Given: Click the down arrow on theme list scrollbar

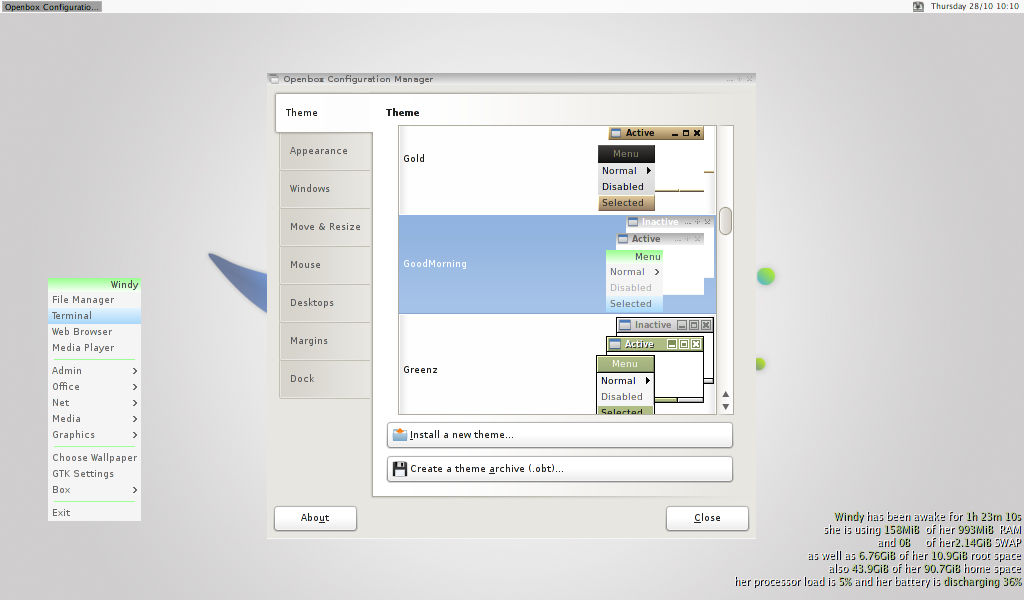Looking at the screenshot, I should (725, 404).
